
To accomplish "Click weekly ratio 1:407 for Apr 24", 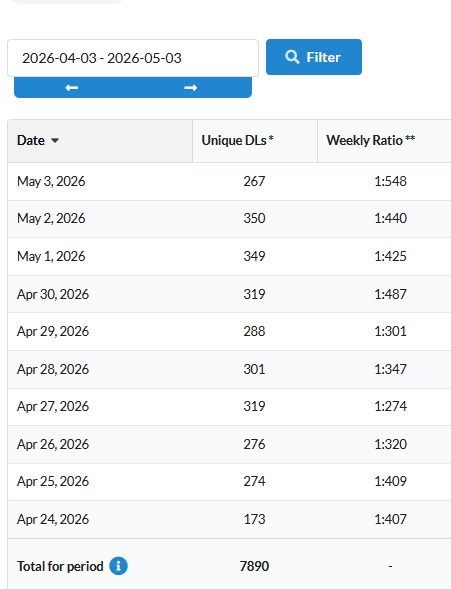I will [390, 519].
